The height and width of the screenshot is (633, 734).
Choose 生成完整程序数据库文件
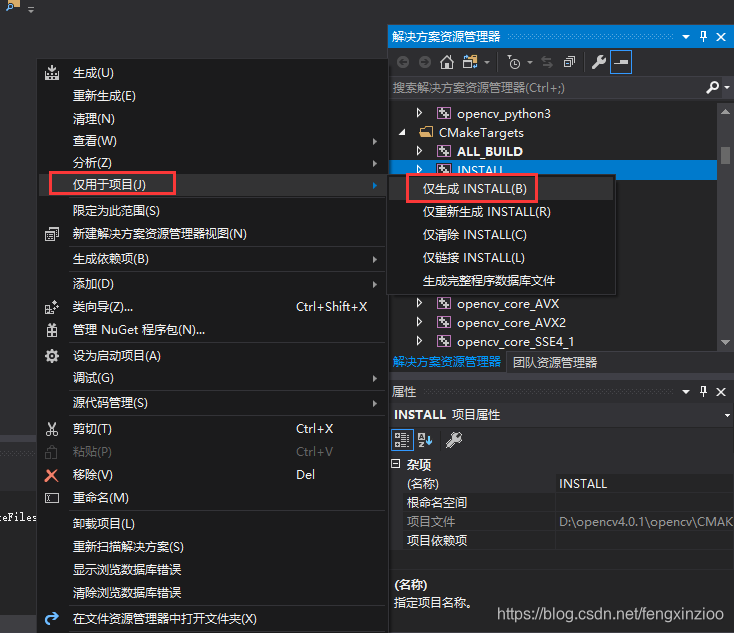click(x=501, y=280)
